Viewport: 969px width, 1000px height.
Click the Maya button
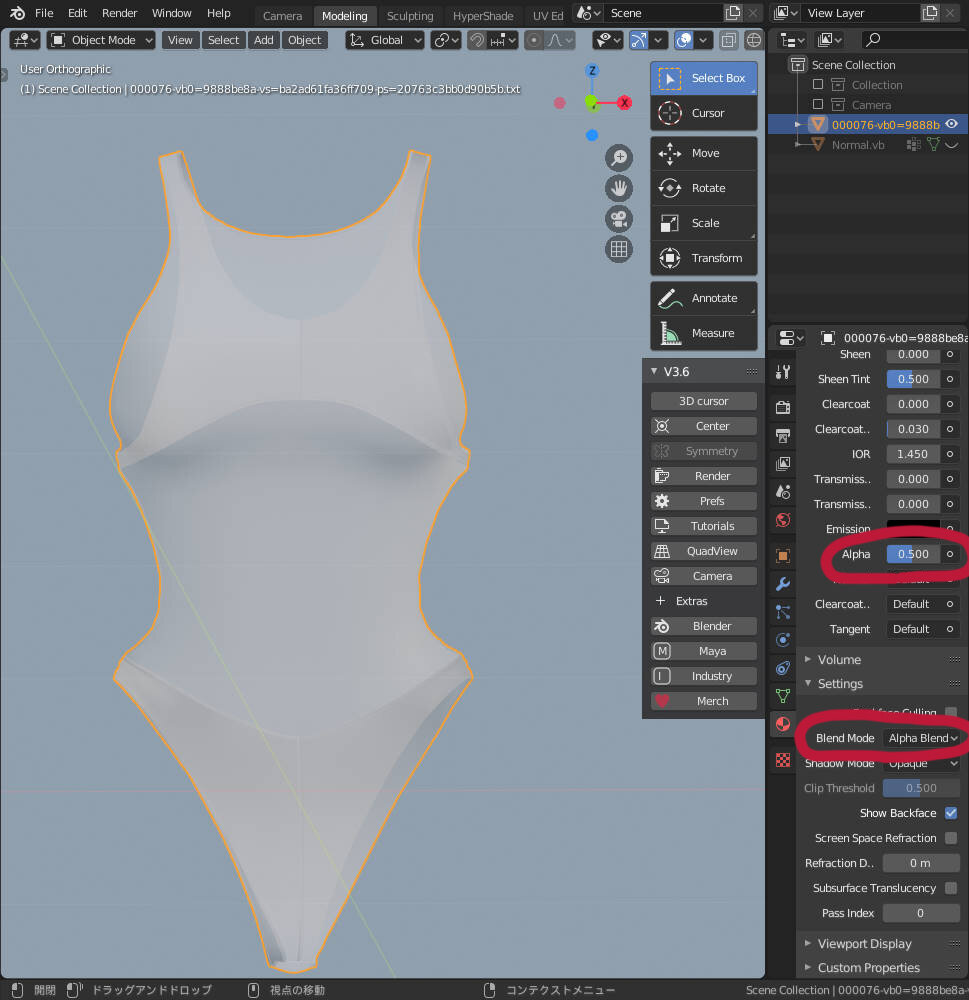pyautogui.click(x=704, y=651)
